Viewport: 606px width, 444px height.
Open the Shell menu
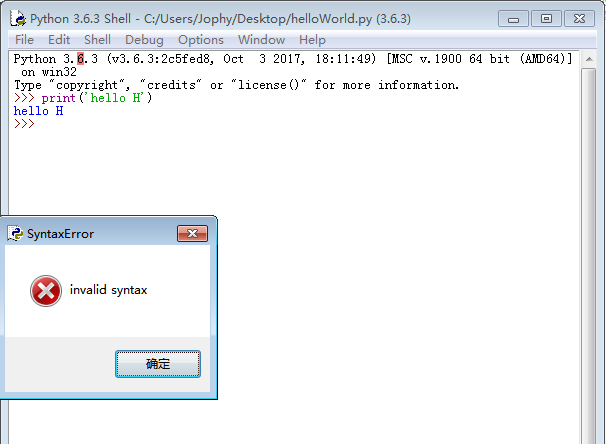point(97,40)
